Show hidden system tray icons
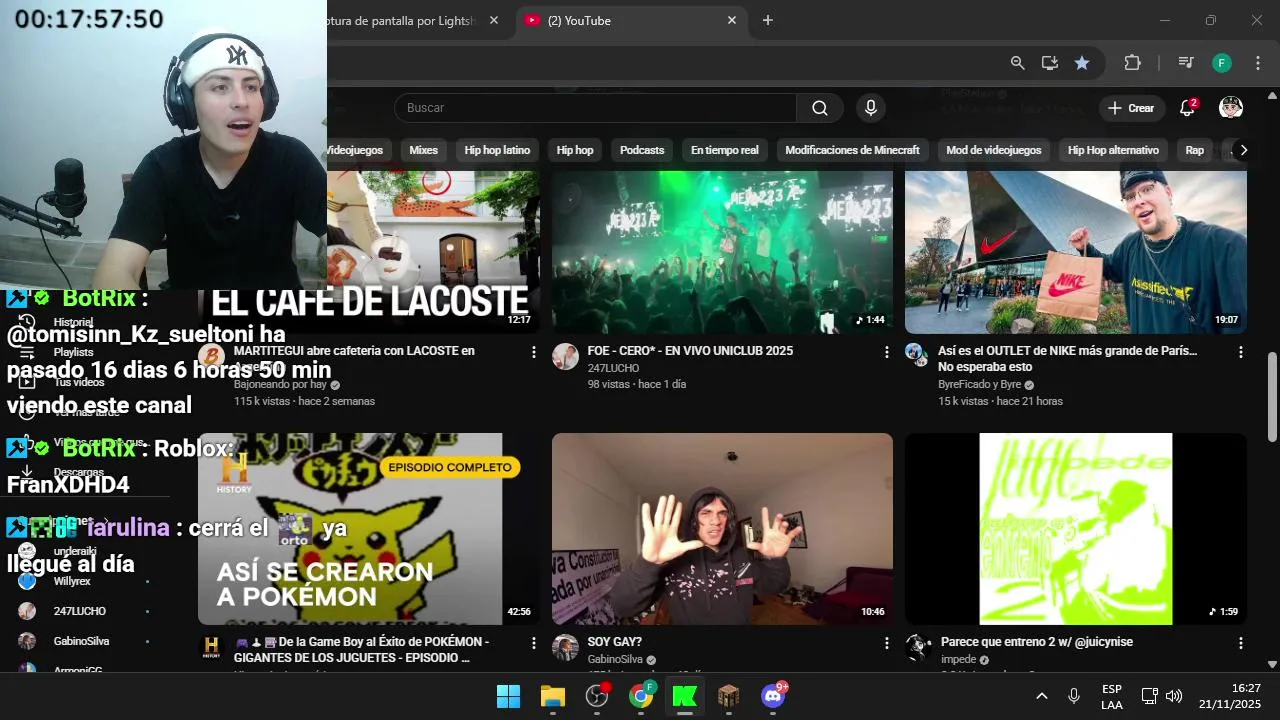 click(1041, 696)
